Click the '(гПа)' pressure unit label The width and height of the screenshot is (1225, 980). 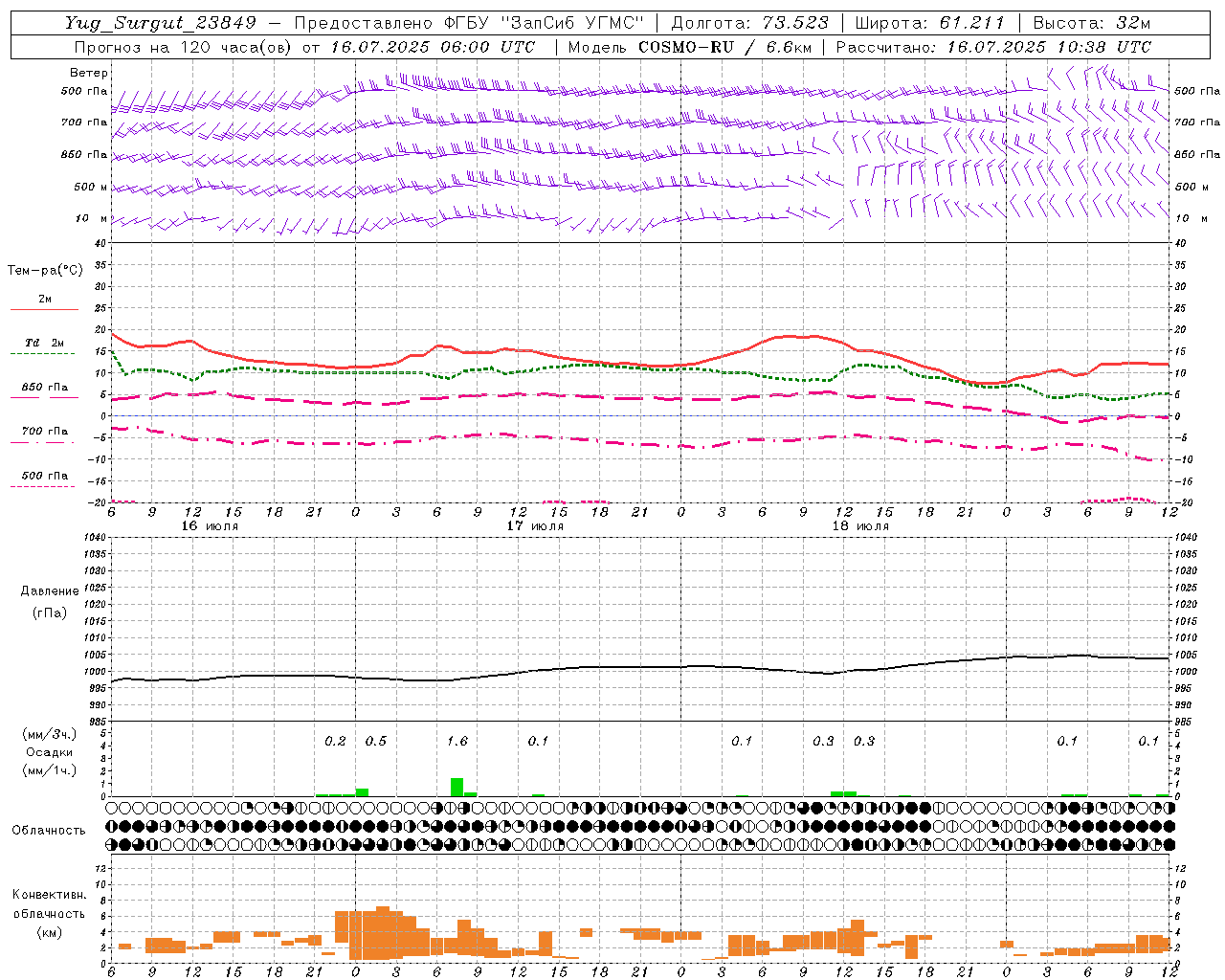50,613
